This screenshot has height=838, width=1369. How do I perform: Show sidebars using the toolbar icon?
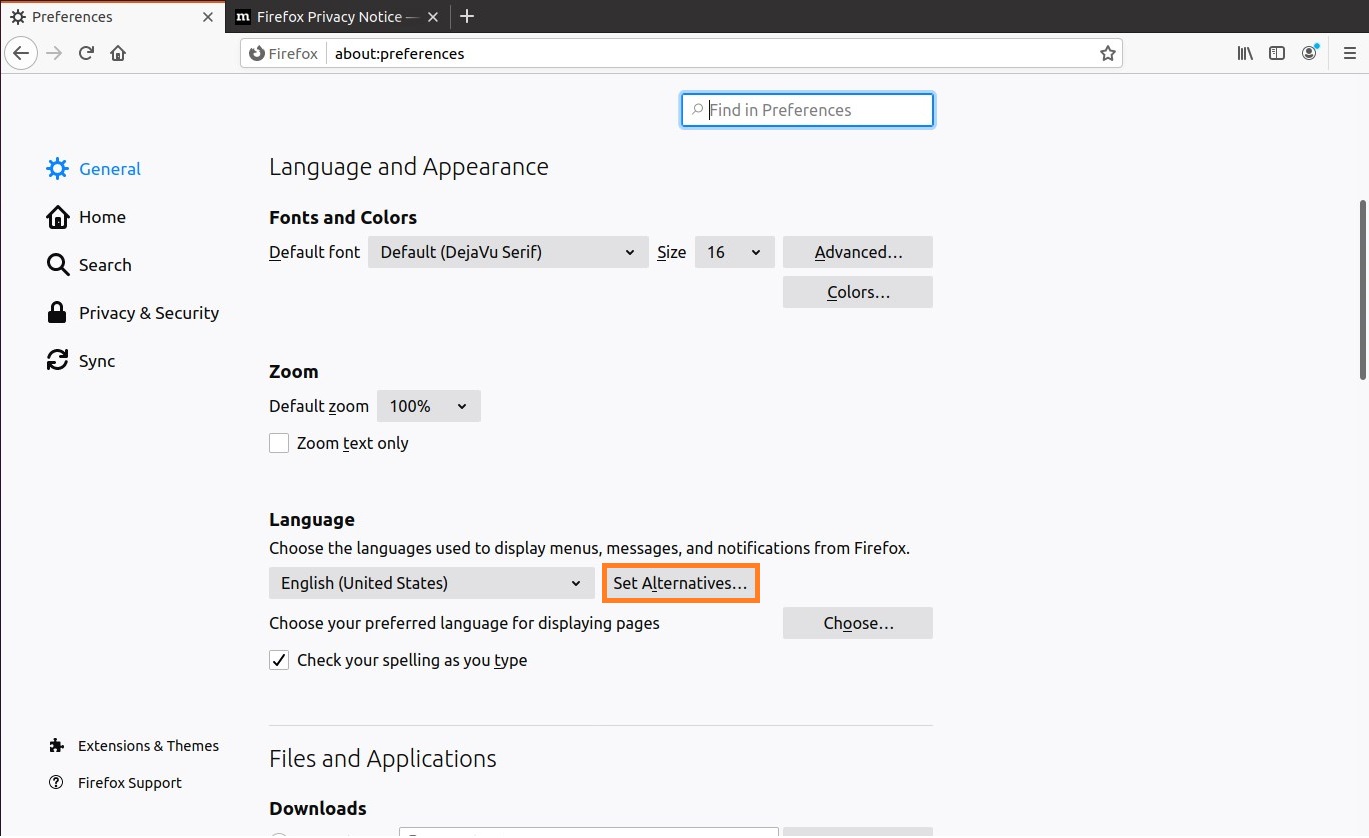coord(1277,53)
